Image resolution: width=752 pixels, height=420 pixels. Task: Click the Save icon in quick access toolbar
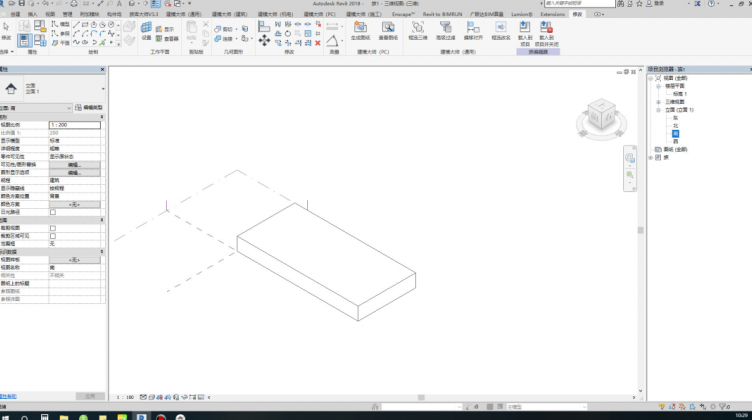pos(22,3)
